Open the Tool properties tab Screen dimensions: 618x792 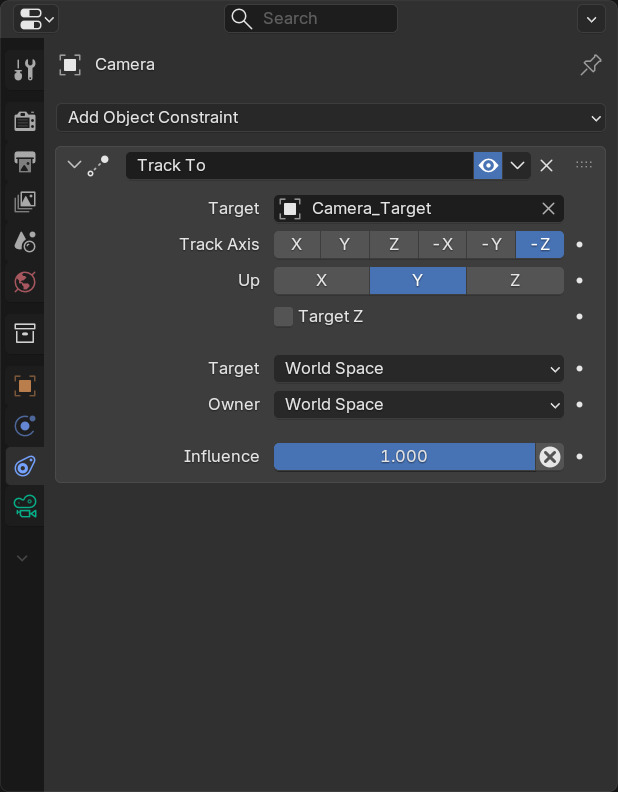25,70
